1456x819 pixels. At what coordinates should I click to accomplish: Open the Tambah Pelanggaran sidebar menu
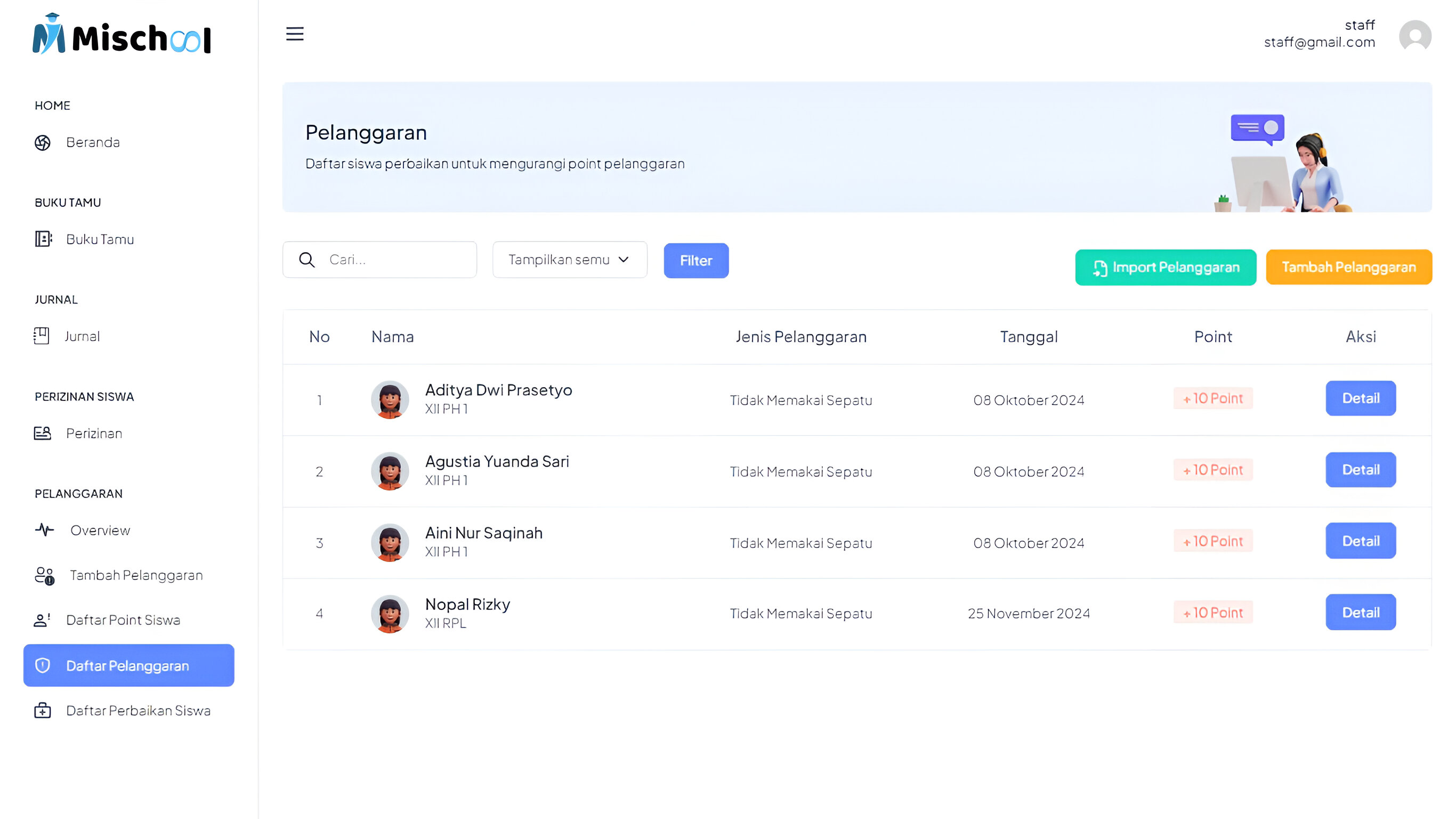136,575
